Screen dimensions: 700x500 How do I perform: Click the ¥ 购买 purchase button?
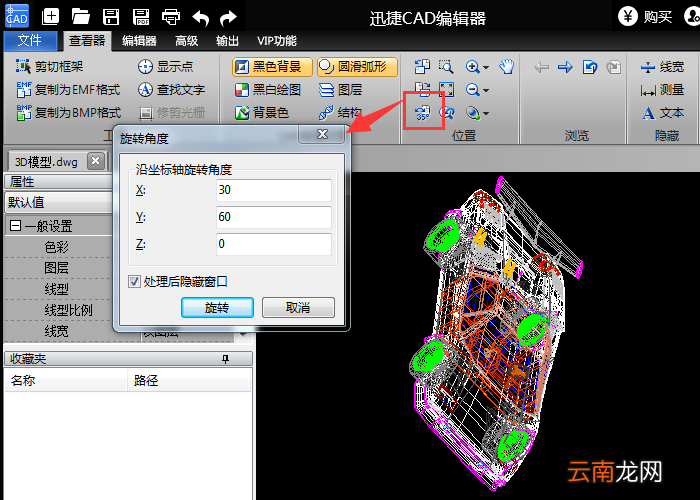[x=645, y=17]
